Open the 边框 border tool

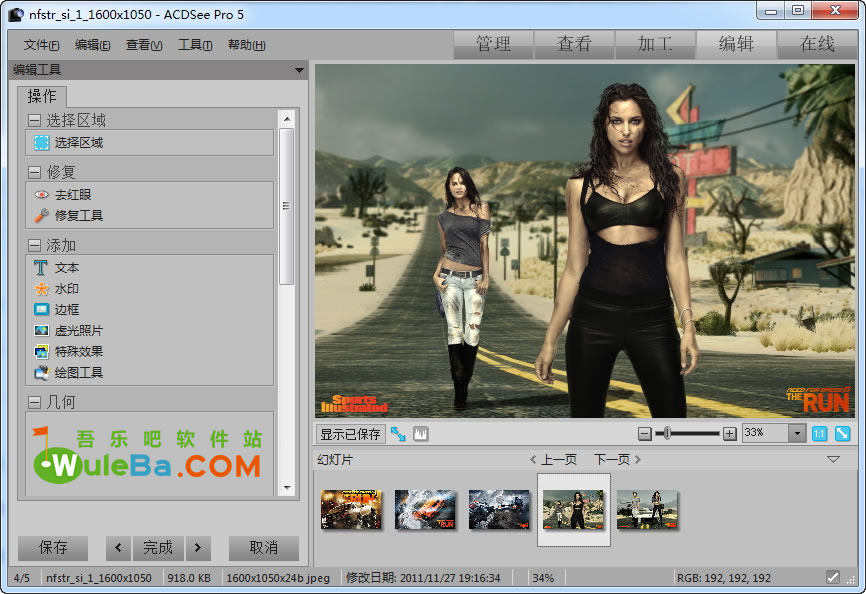[56, 310]
